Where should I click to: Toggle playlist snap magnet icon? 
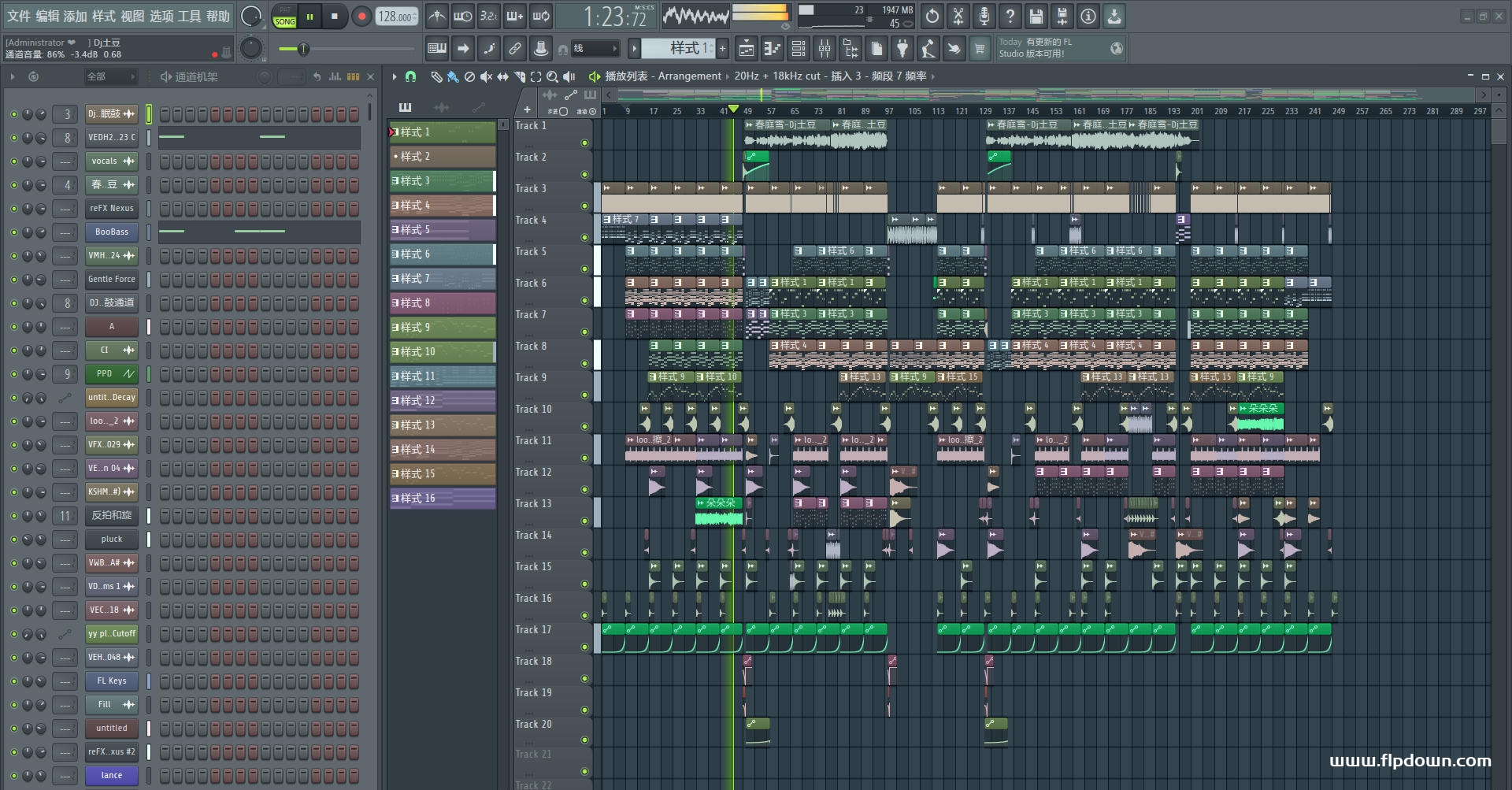point(410,76)
